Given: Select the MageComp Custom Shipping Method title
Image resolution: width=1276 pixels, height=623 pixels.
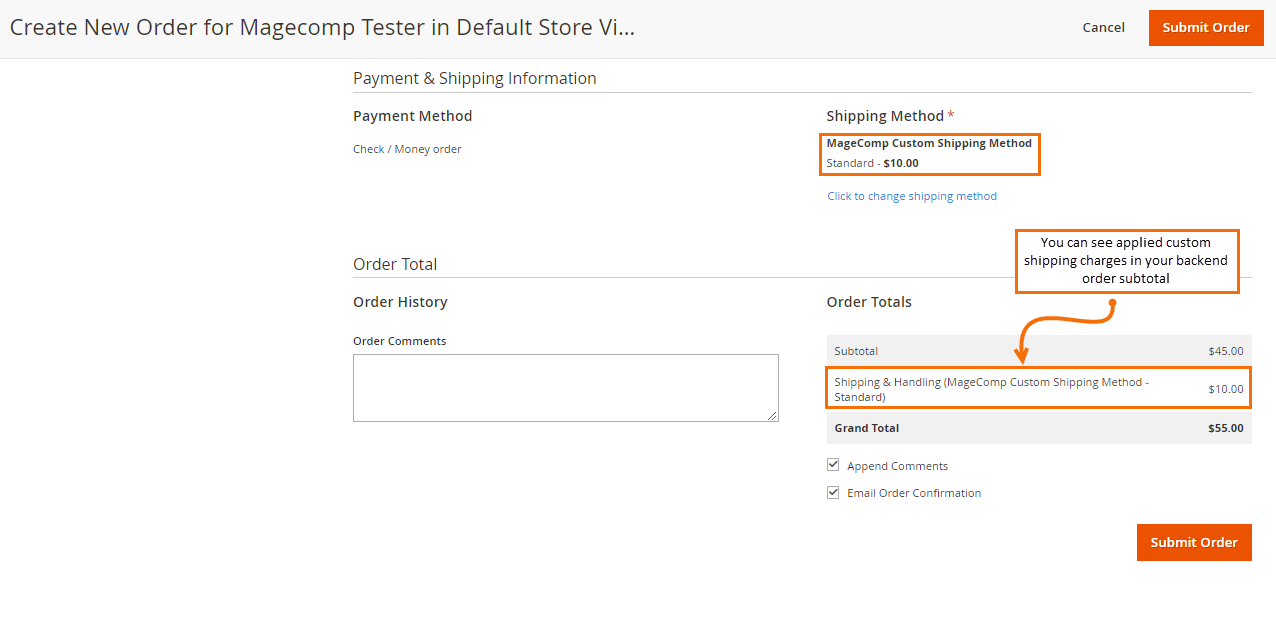Looking at the screenshot, I should 929,143.
